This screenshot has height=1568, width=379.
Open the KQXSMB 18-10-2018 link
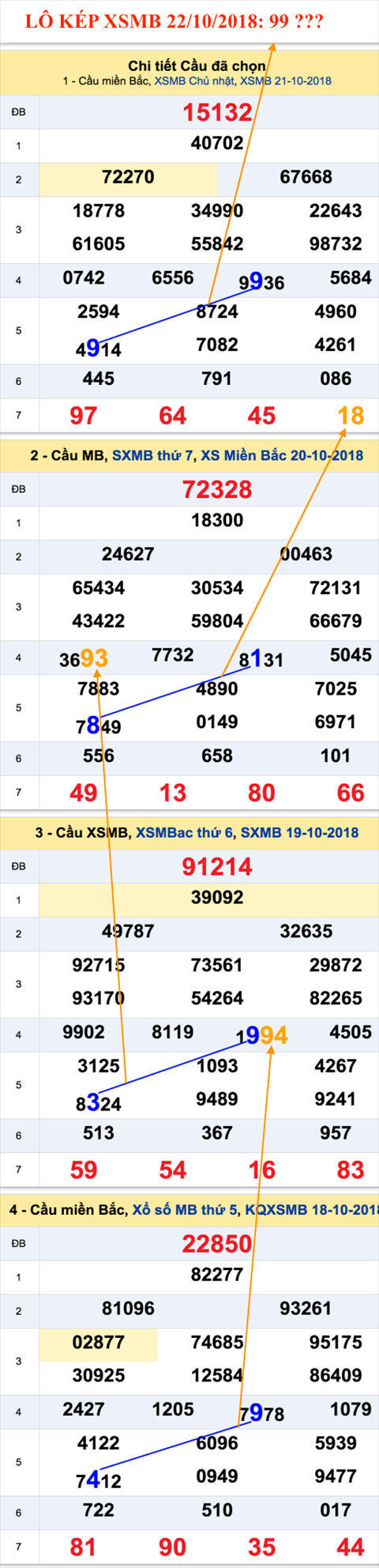pyautogui.click(x=312, y=1209)
